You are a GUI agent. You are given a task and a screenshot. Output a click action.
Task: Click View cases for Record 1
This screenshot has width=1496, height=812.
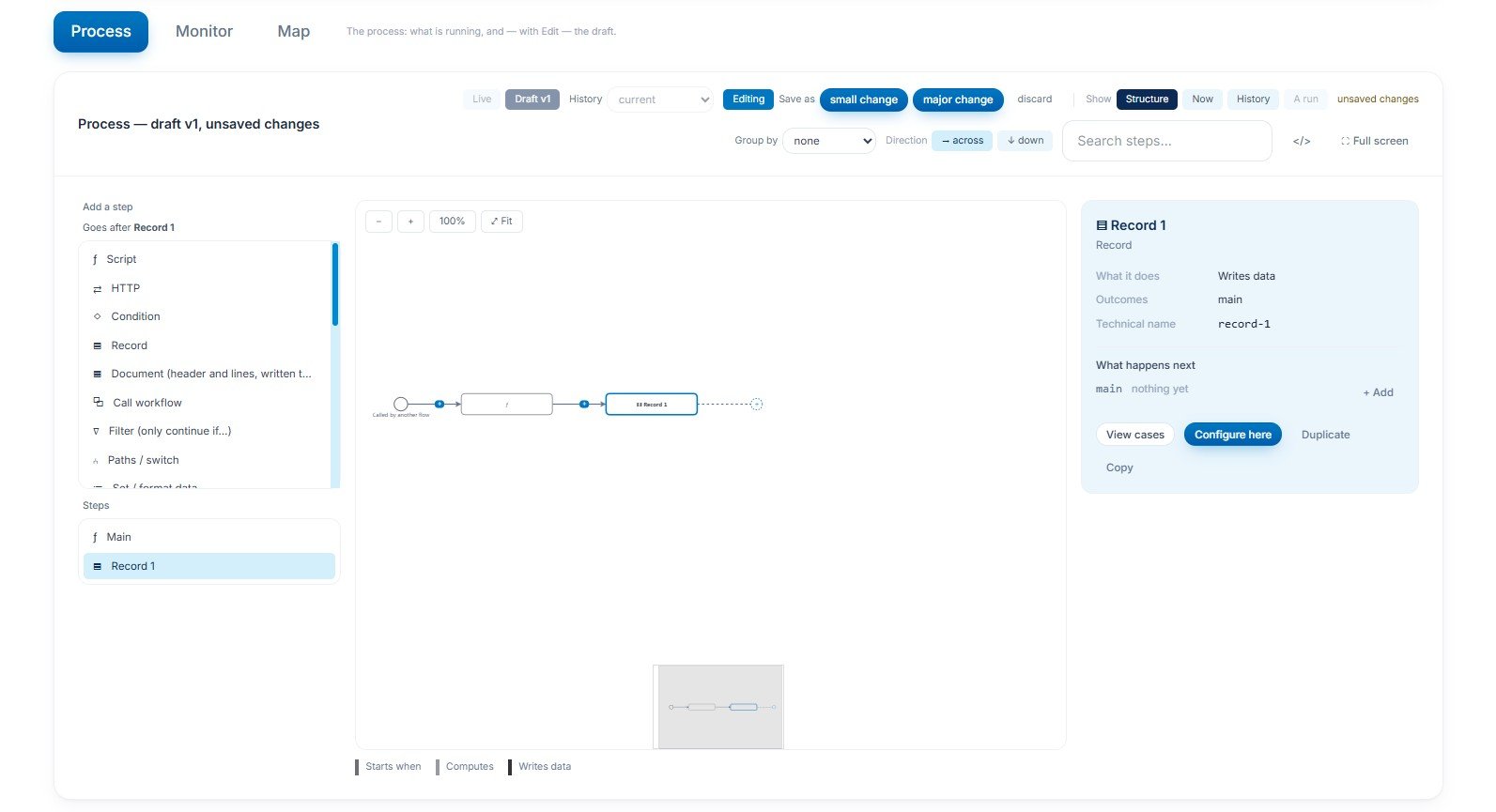click(x=1134, y=435)
